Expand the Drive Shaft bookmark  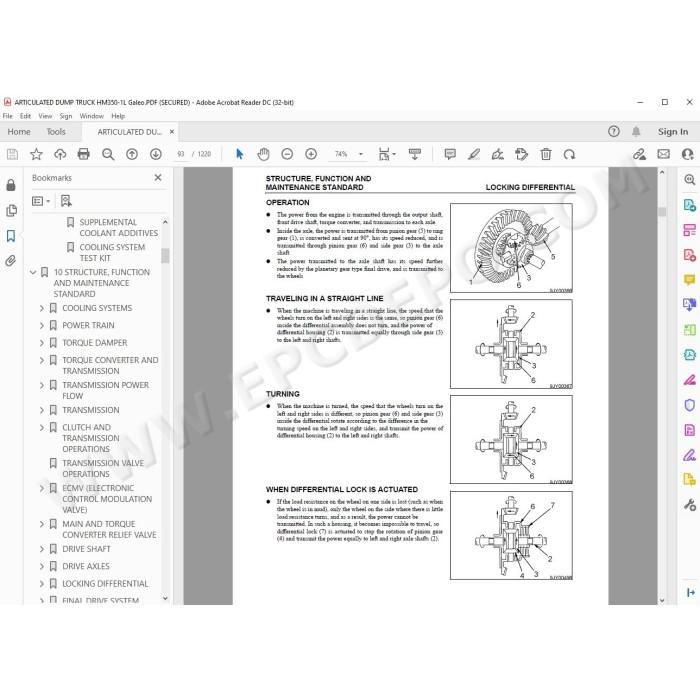pyautogui.click(x=42, y=549)
